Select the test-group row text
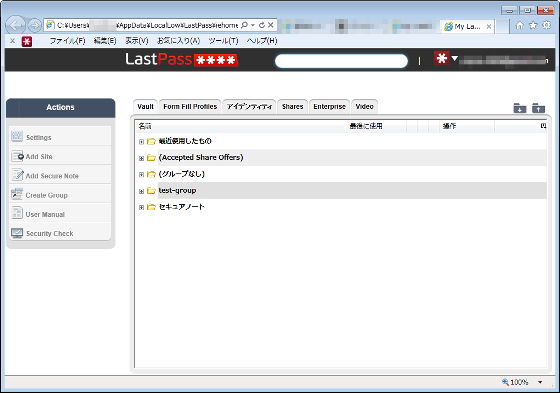The image size is (560, 393). tap(177, 190)
